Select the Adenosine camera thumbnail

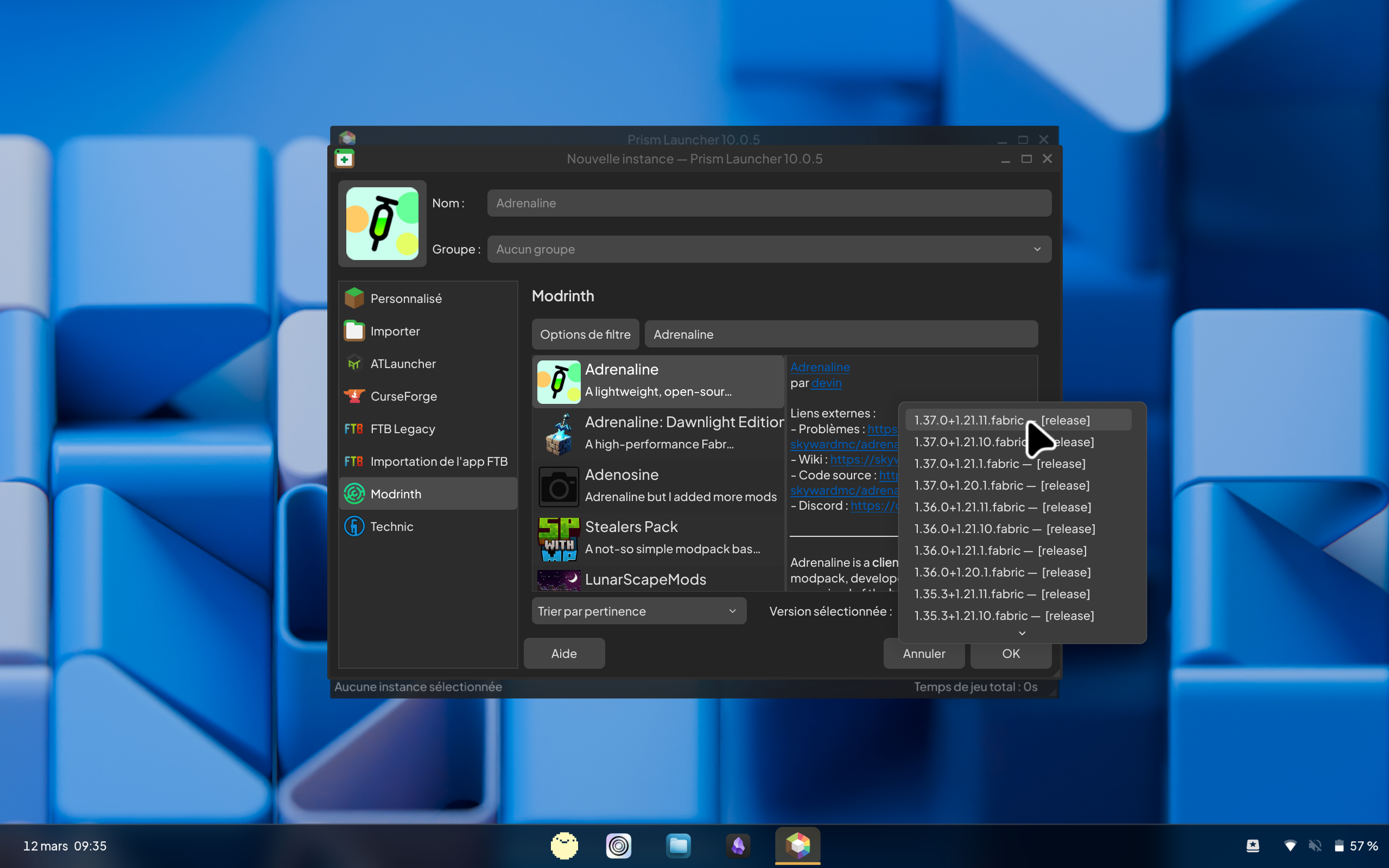coord(559,487)
